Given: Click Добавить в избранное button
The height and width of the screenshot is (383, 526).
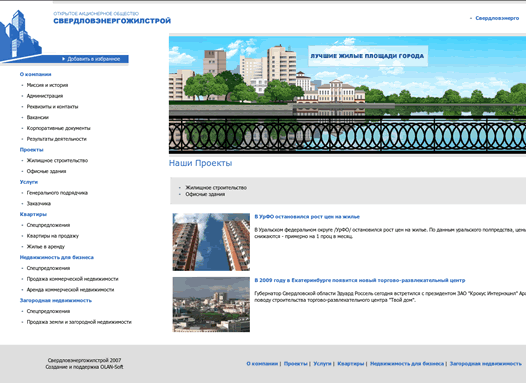Looking at the screenshot, I should click(91, 59).
